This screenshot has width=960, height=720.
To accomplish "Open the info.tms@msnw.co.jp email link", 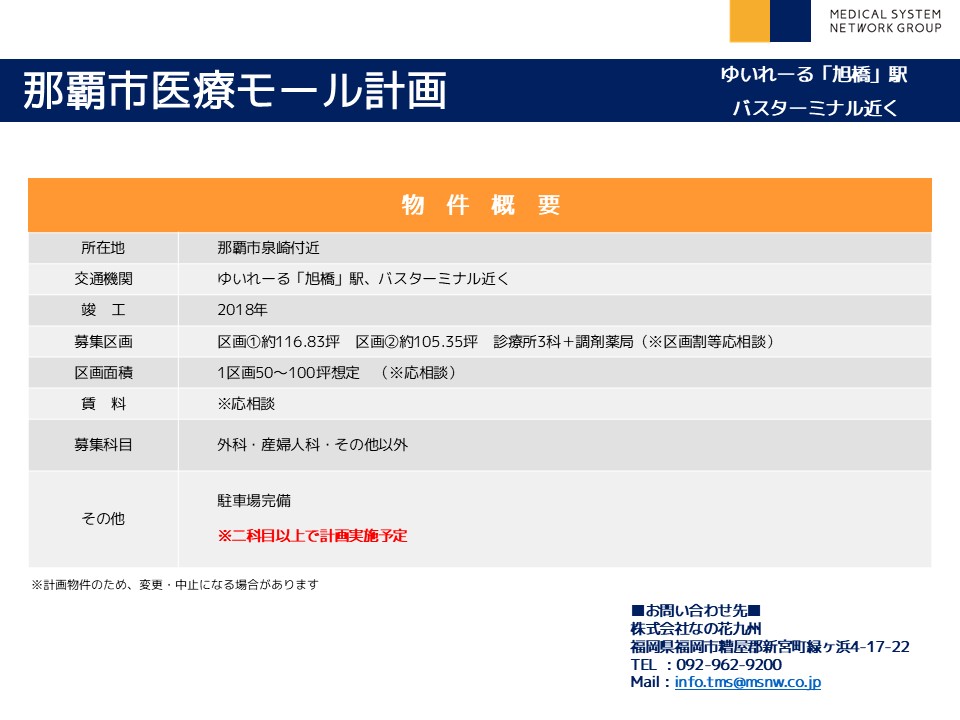I will pos(748,682).
